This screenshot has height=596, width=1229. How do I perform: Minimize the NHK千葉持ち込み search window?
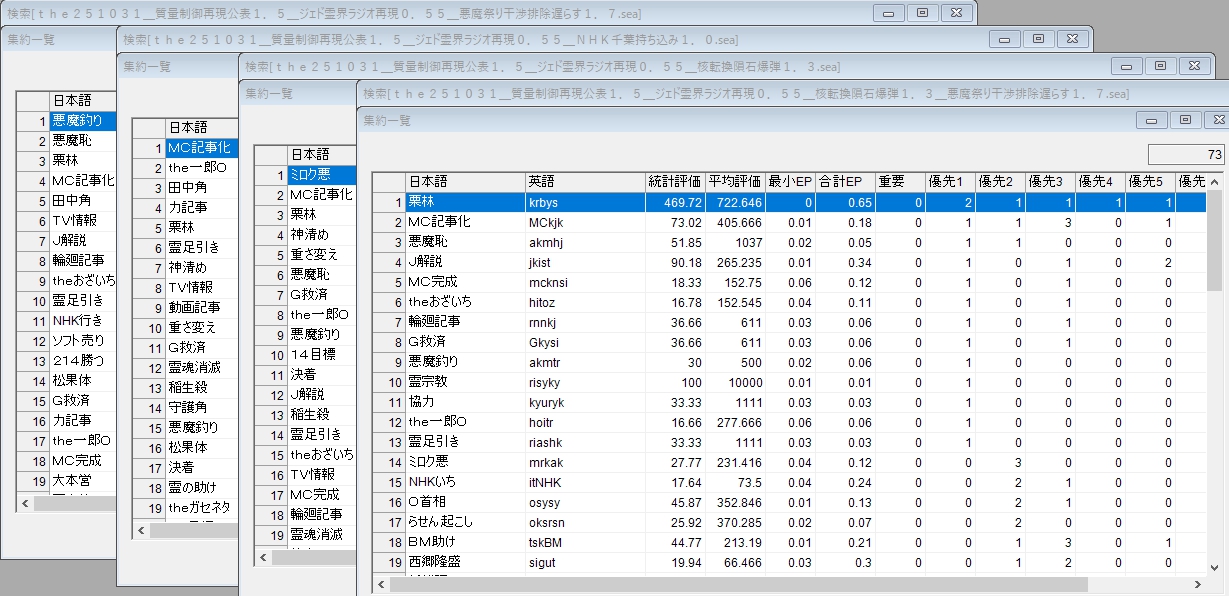(x=1006, y=38)
